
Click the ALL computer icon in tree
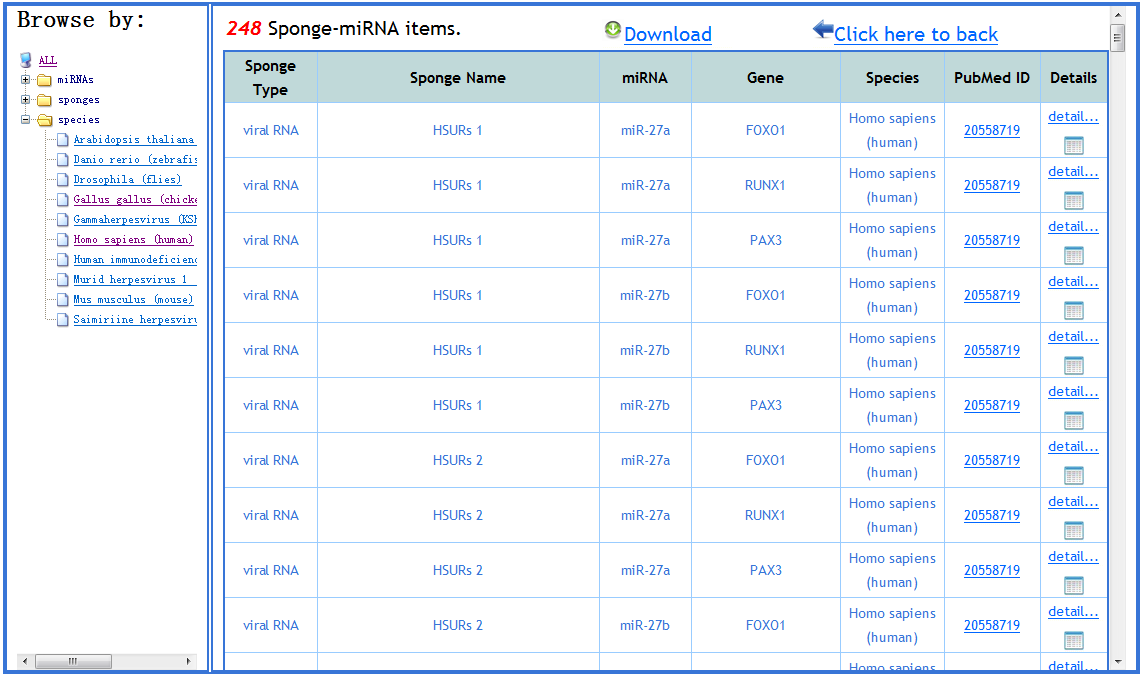point(26,60)
